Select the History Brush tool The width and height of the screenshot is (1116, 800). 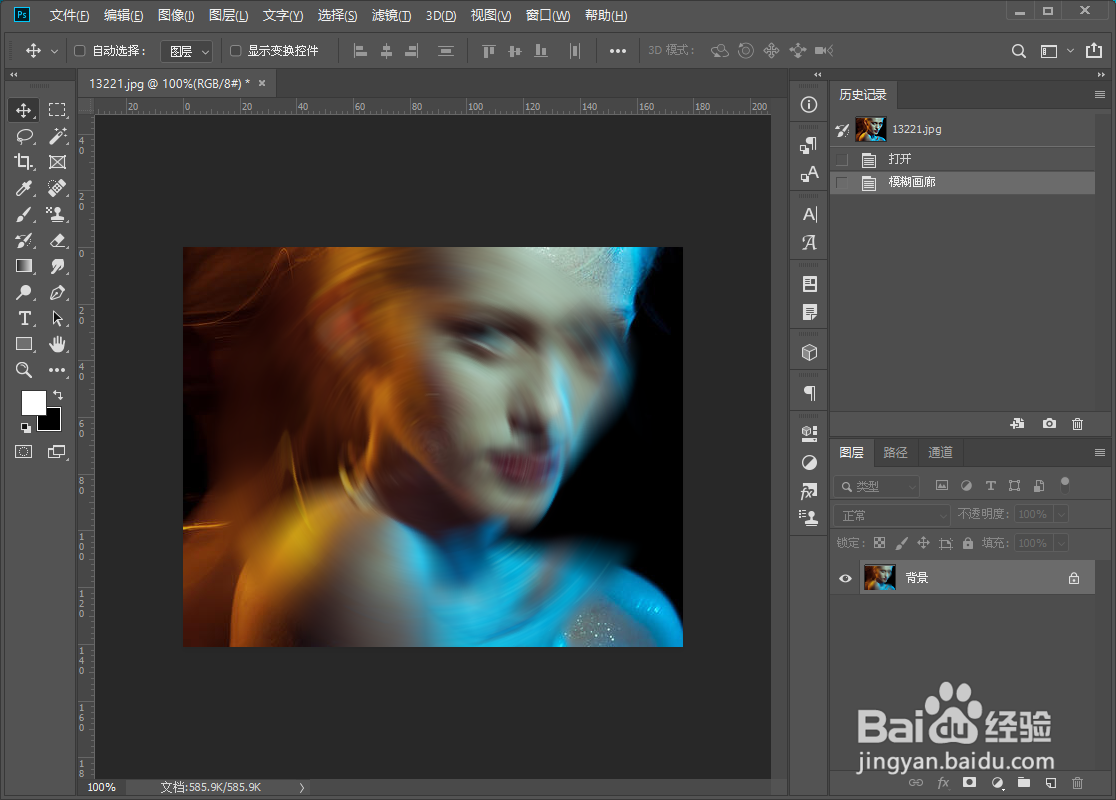pyautogui.click(x=23, y=241)
